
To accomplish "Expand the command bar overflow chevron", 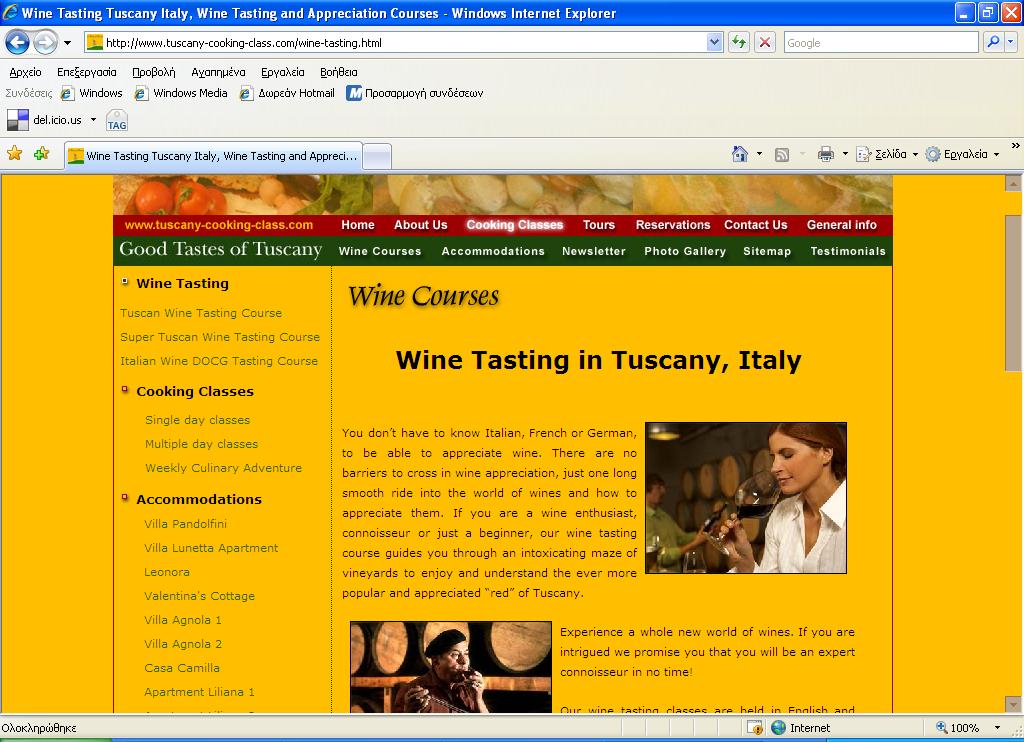I will [1016, 146].
